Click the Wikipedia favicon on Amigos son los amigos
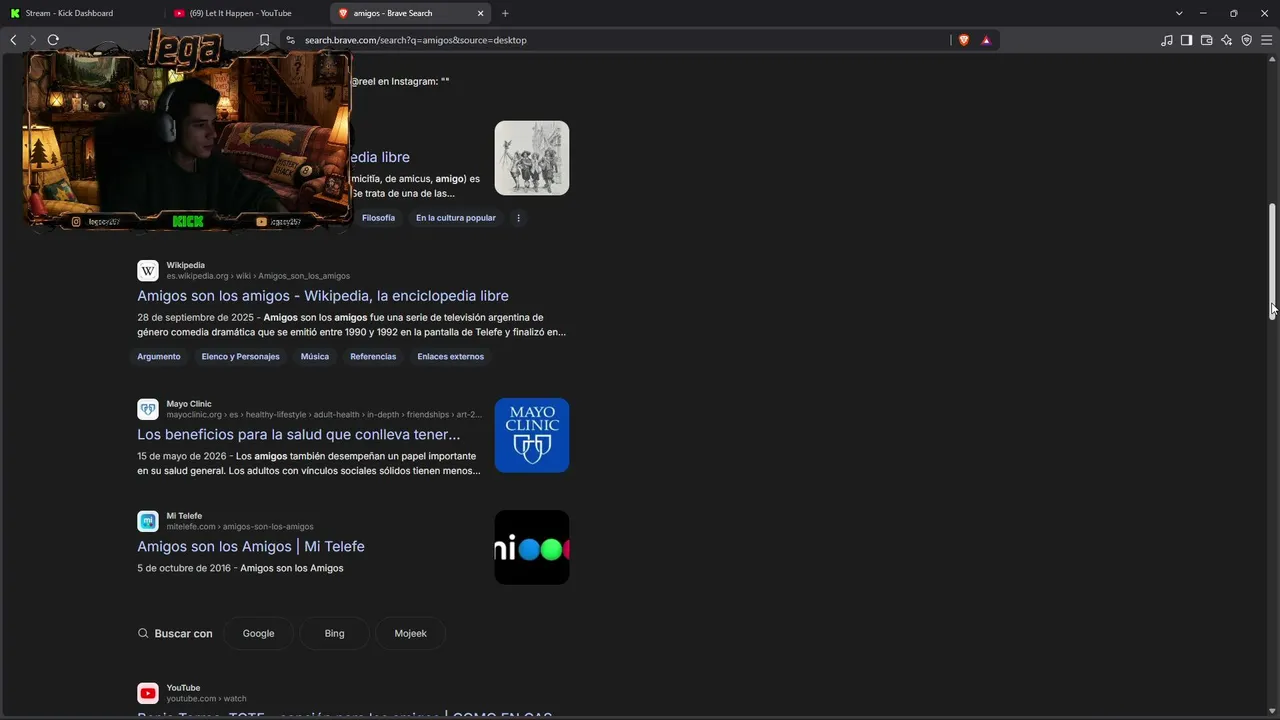The image size is (1280, 720). click(x=148, y=271)
